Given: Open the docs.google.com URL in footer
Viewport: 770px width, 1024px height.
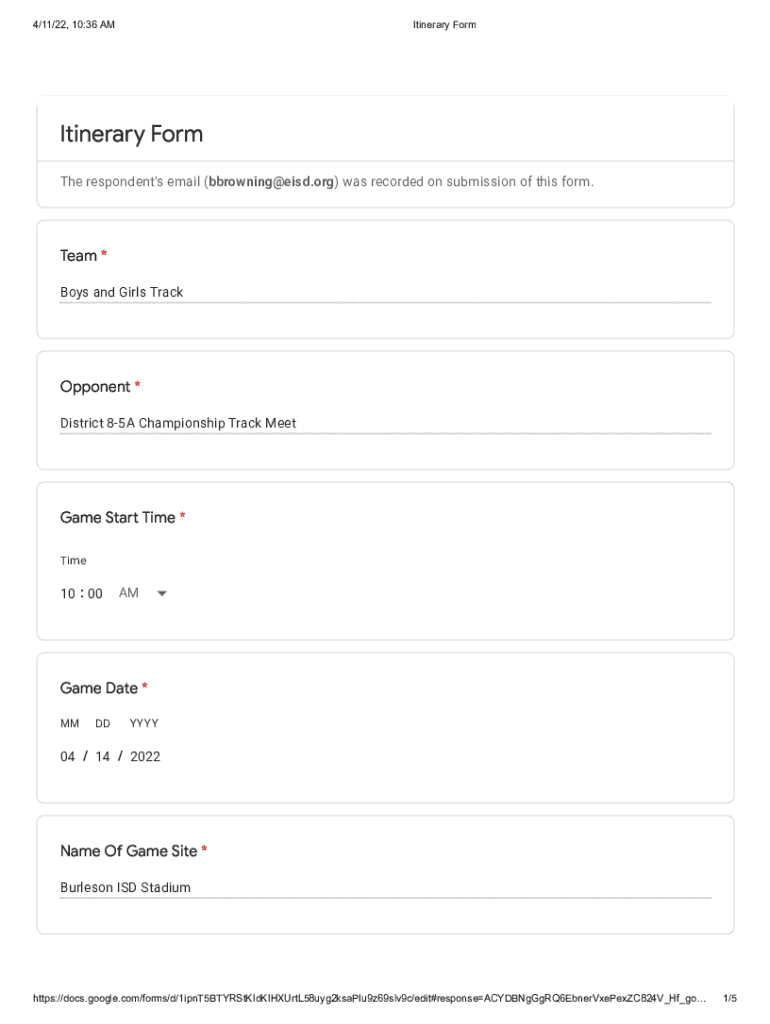Looking at the screenshot, I should [370, 999].
